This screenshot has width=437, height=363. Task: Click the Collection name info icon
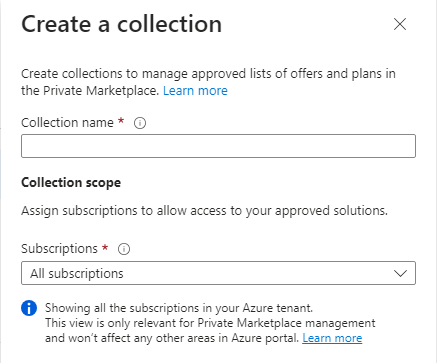(x=140, y=123)
